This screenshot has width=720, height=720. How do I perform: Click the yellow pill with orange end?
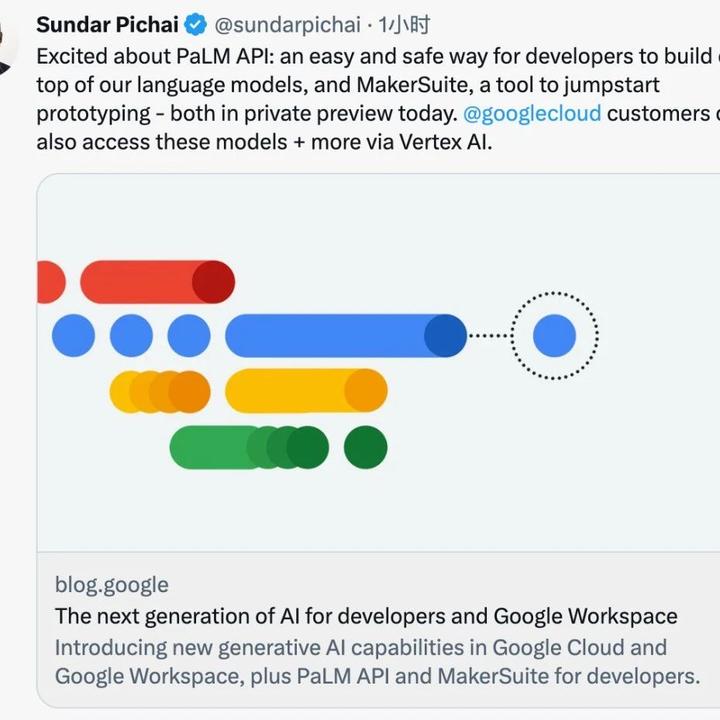point(305,391)
